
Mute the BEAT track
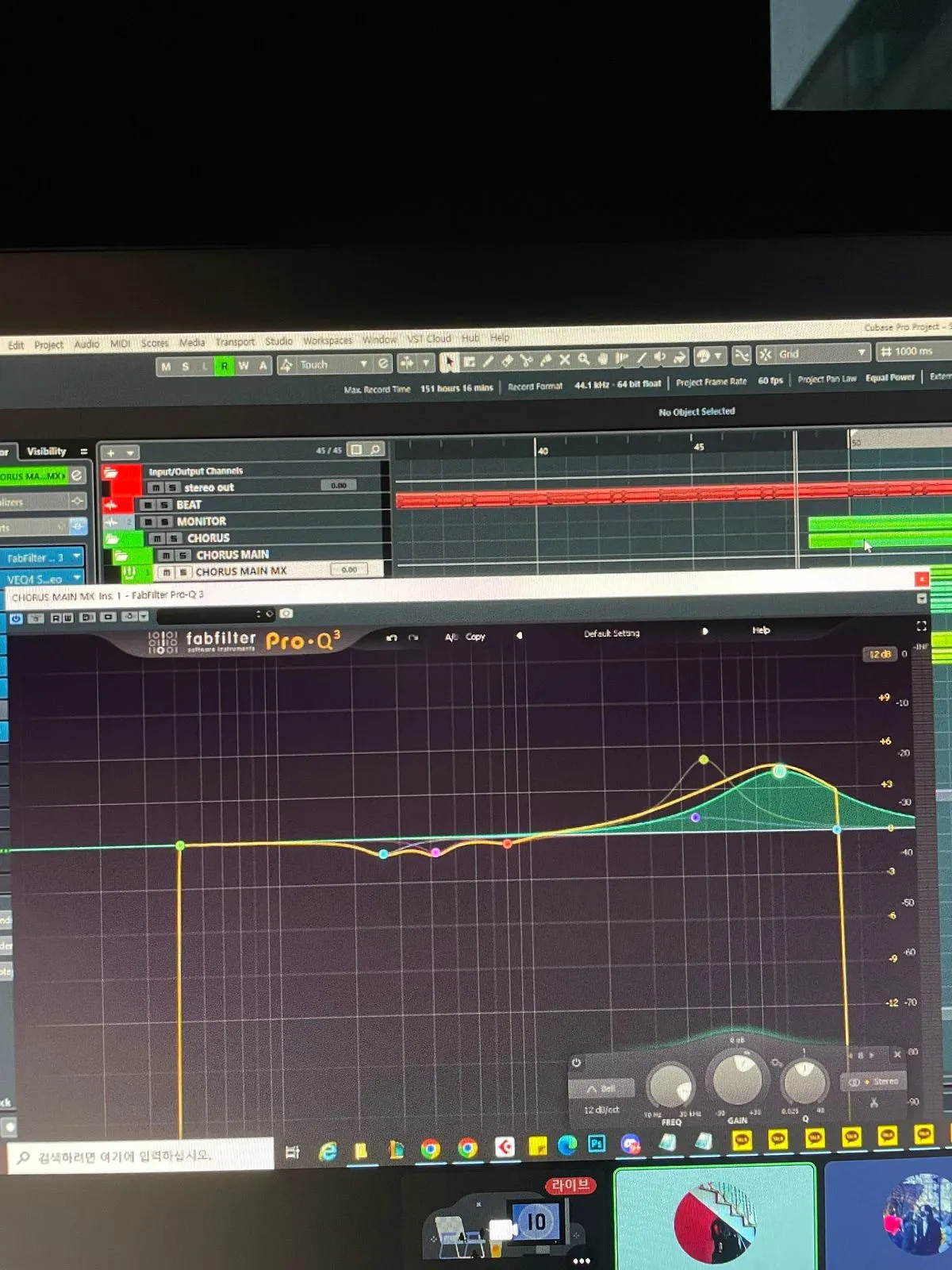[x=148, y=505]
